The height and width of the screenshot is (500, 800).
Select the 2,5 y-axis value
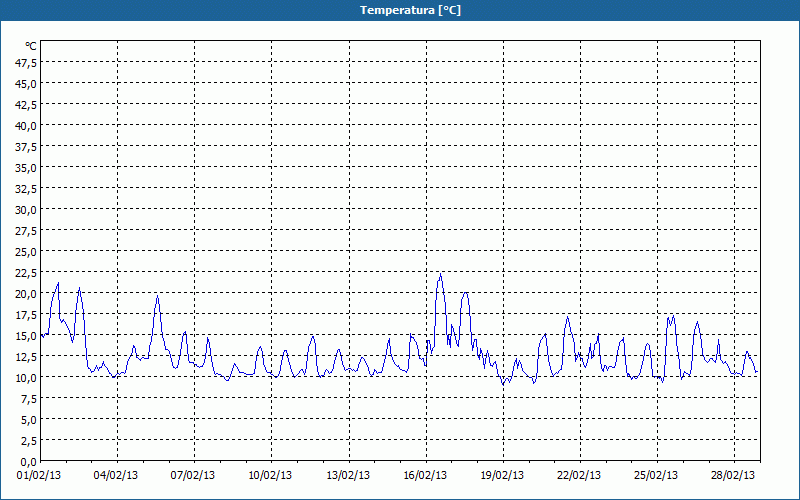click(29, 441)
